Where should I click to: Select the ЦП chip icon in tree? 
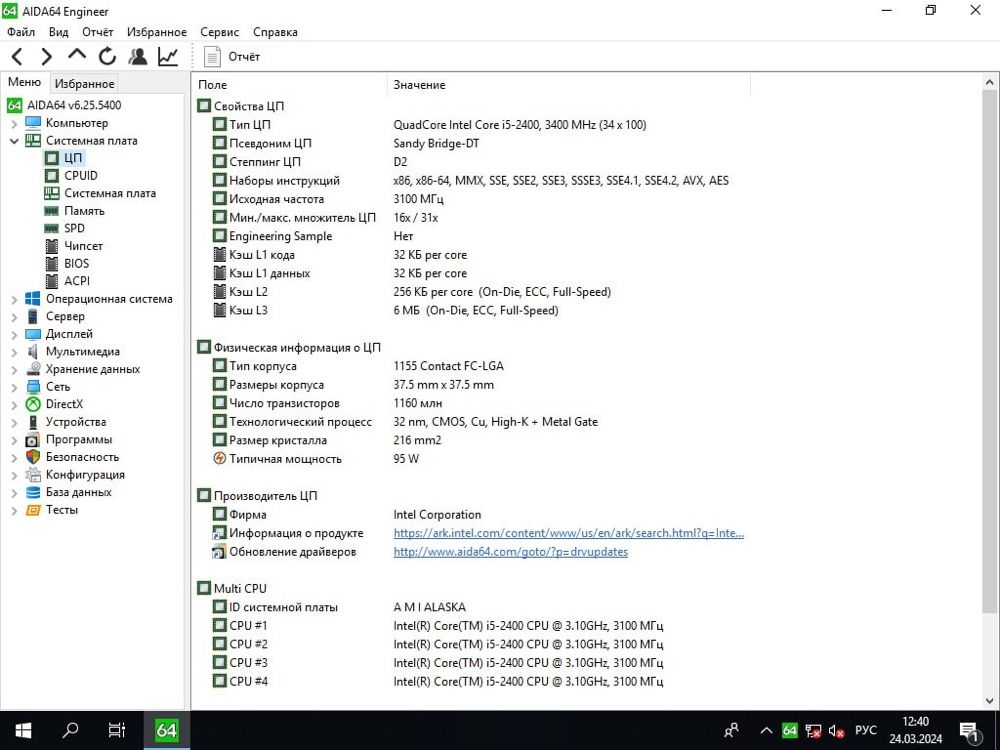(x=52, y=158)
